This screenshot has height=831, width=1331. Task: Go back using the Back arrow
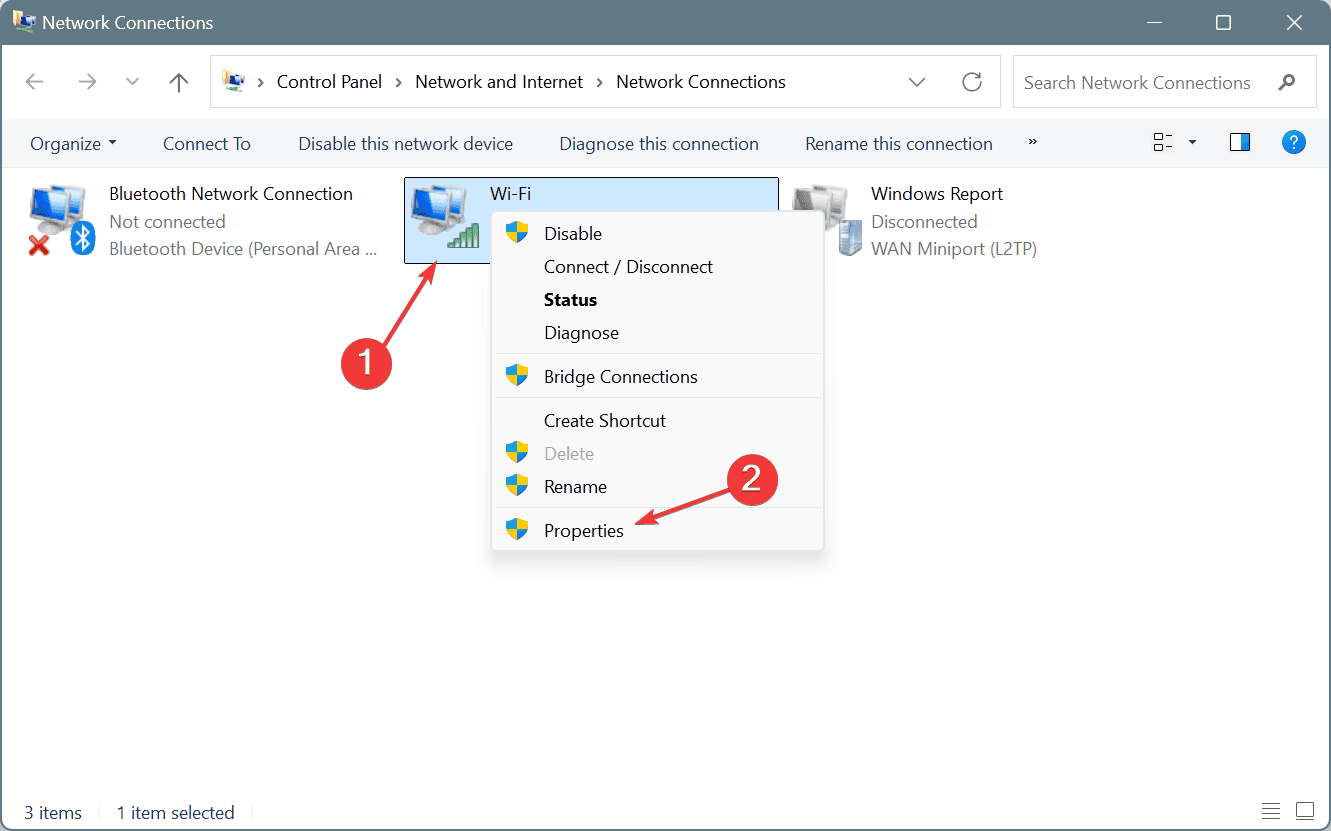point(35,82)
